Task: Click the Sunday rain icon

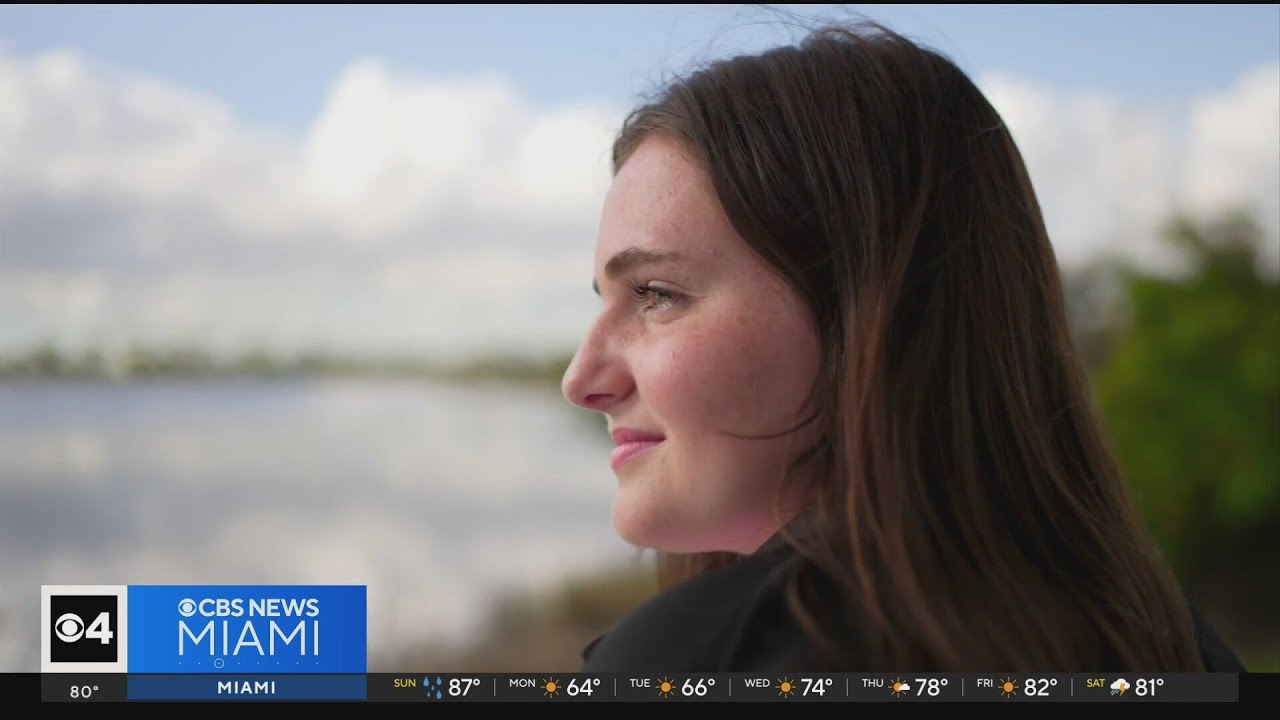Action: (432, 687)
